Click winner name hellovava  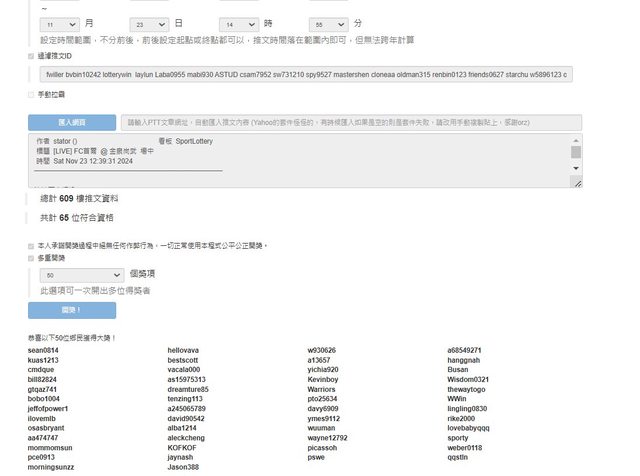(x=184, y=351)
